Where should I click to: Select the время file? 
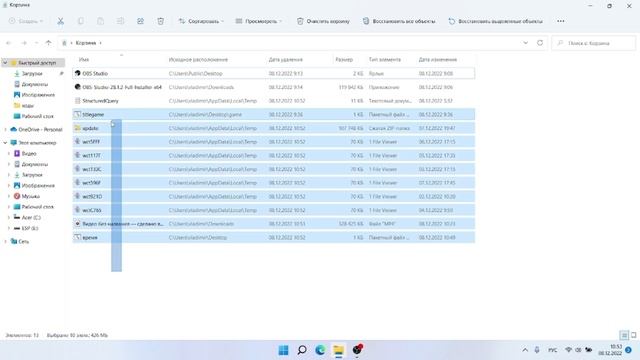point(273,238)
